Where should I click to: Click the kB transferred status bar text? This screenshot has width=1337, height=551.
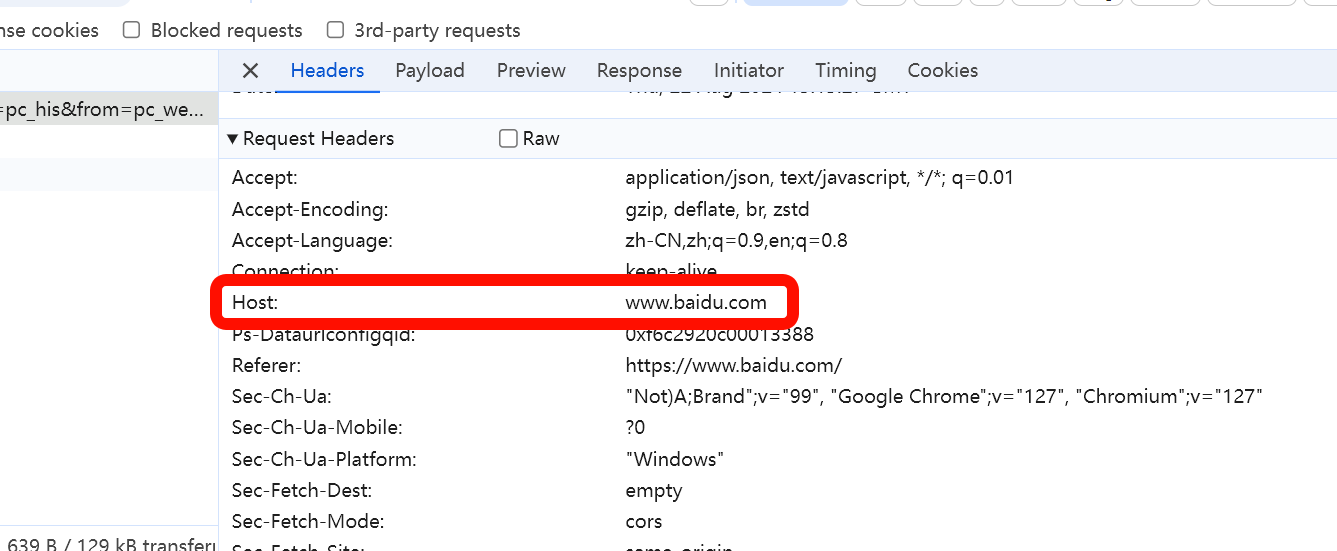point(110,544)
